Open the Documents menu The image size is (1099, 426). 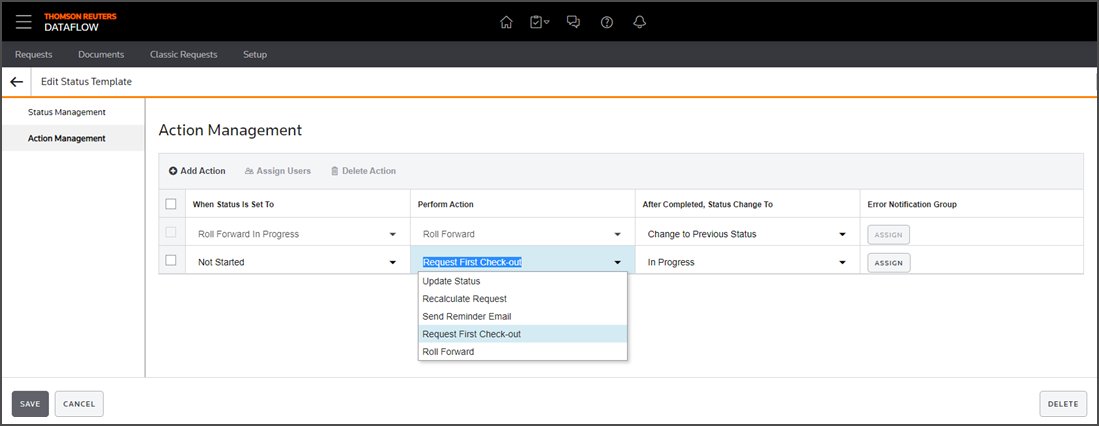click(x=101, y=54)
